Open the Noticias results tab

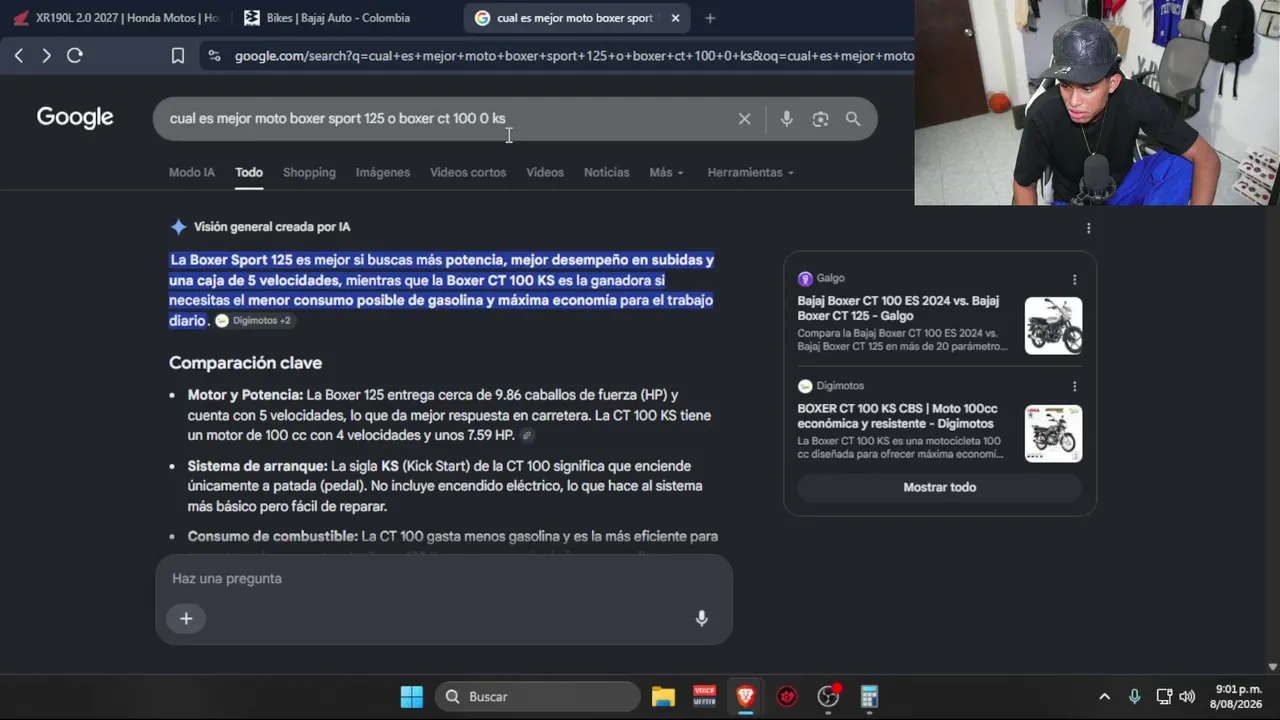607,173
